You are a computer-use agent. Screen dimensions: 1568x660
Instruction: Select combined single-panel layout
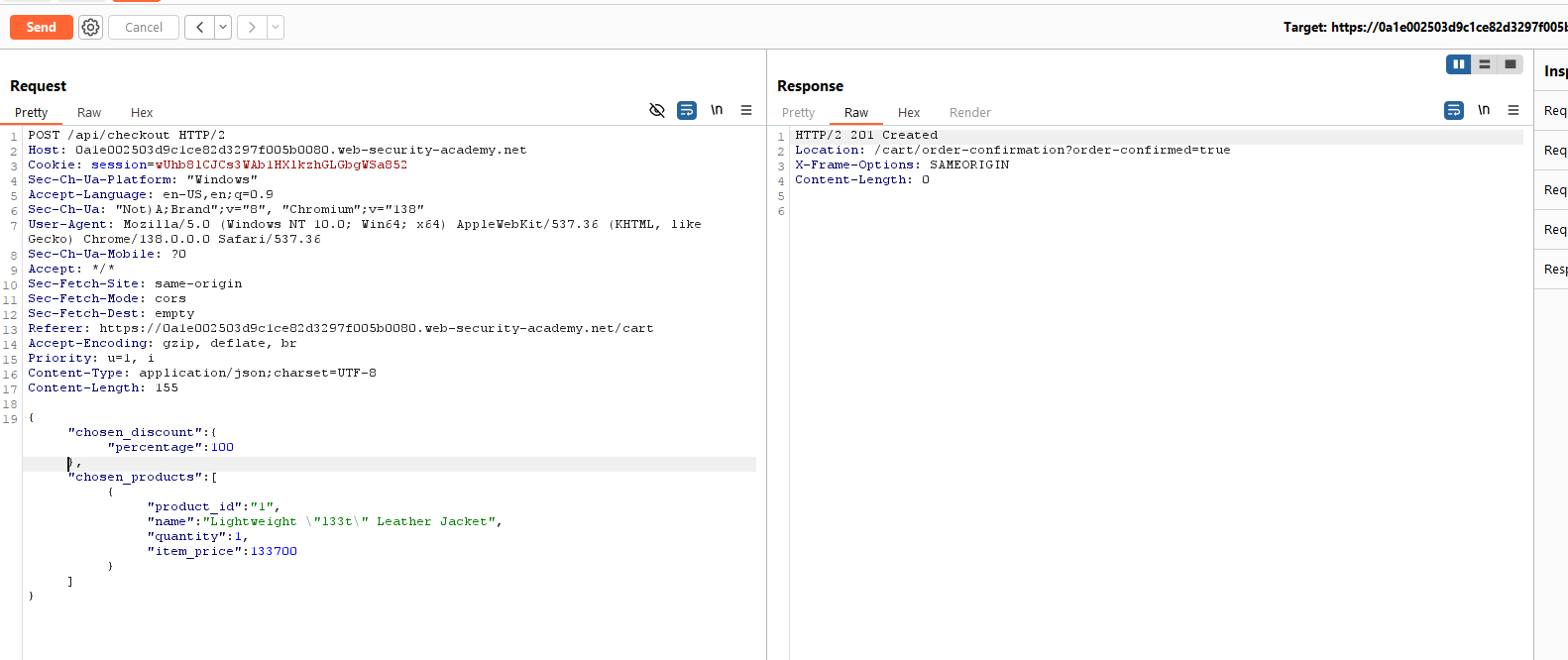pyautogui.click(x=1510, y=64)
